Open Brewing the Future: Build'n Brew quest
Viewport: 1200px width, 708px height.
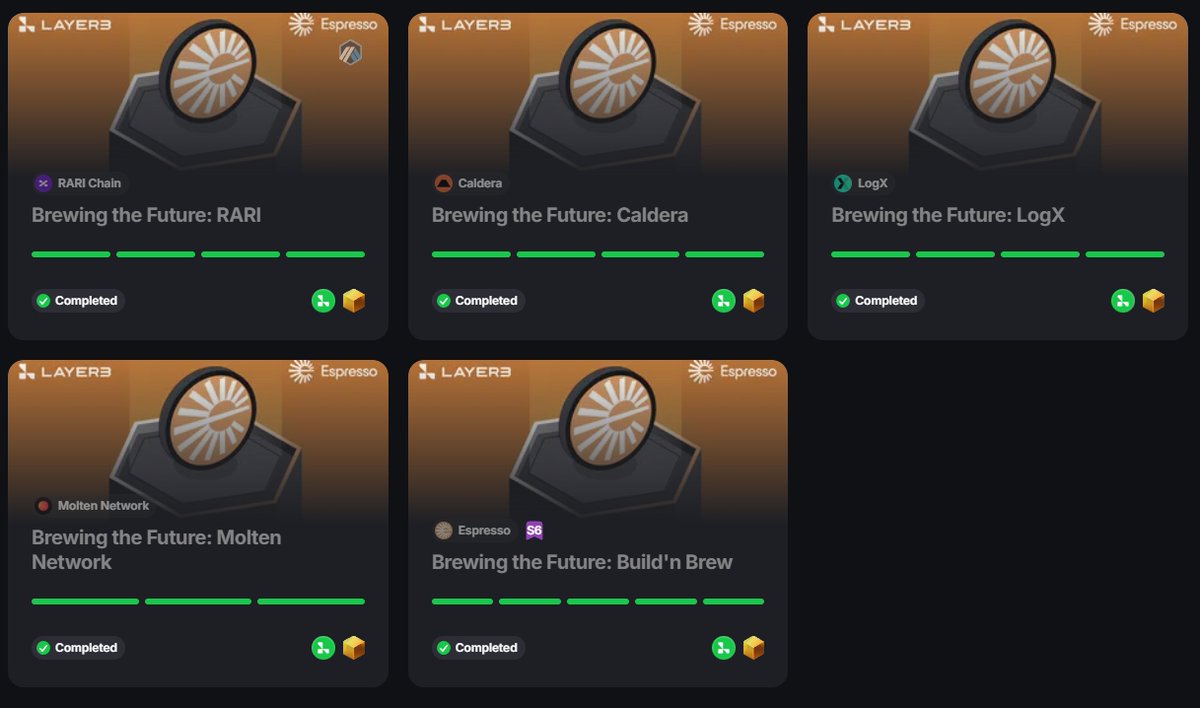[x=582, y=562]
